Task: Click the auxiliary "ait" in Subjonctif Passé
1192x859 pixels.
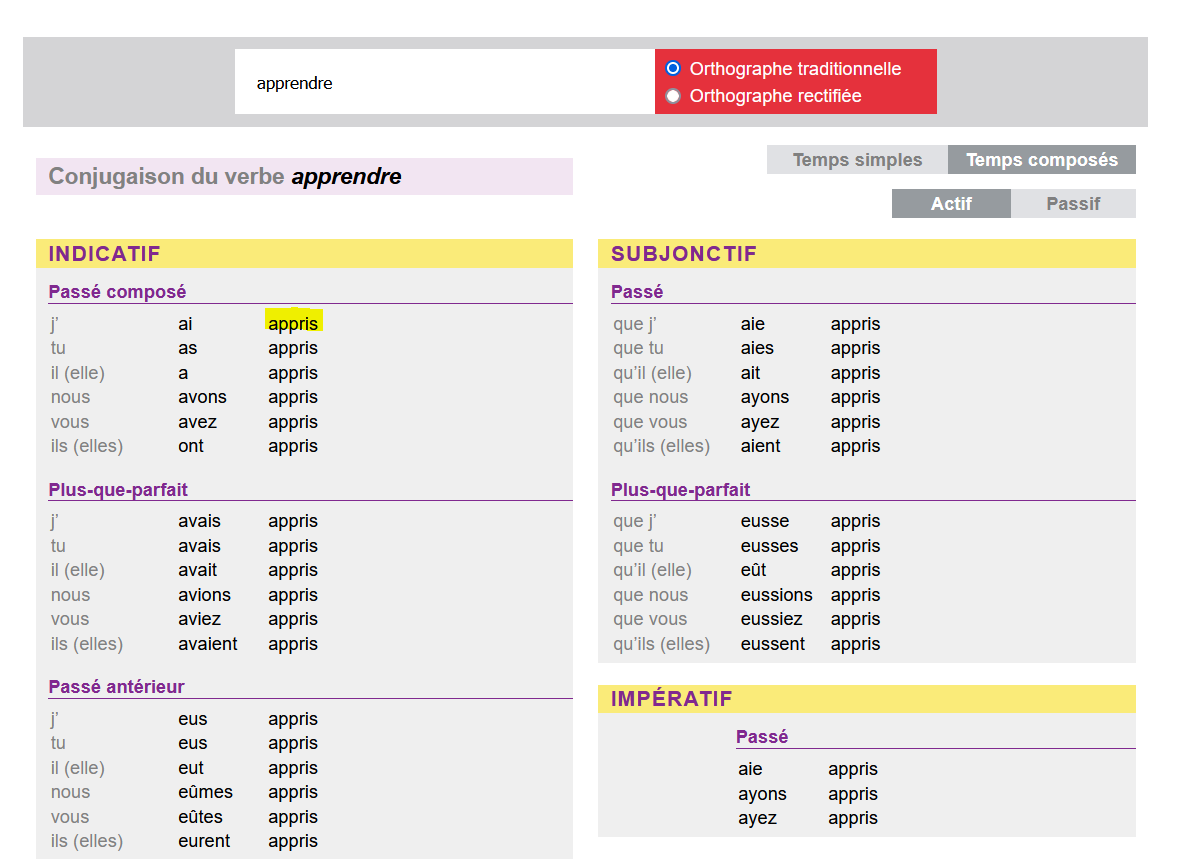Action: (x=750, y=373)
